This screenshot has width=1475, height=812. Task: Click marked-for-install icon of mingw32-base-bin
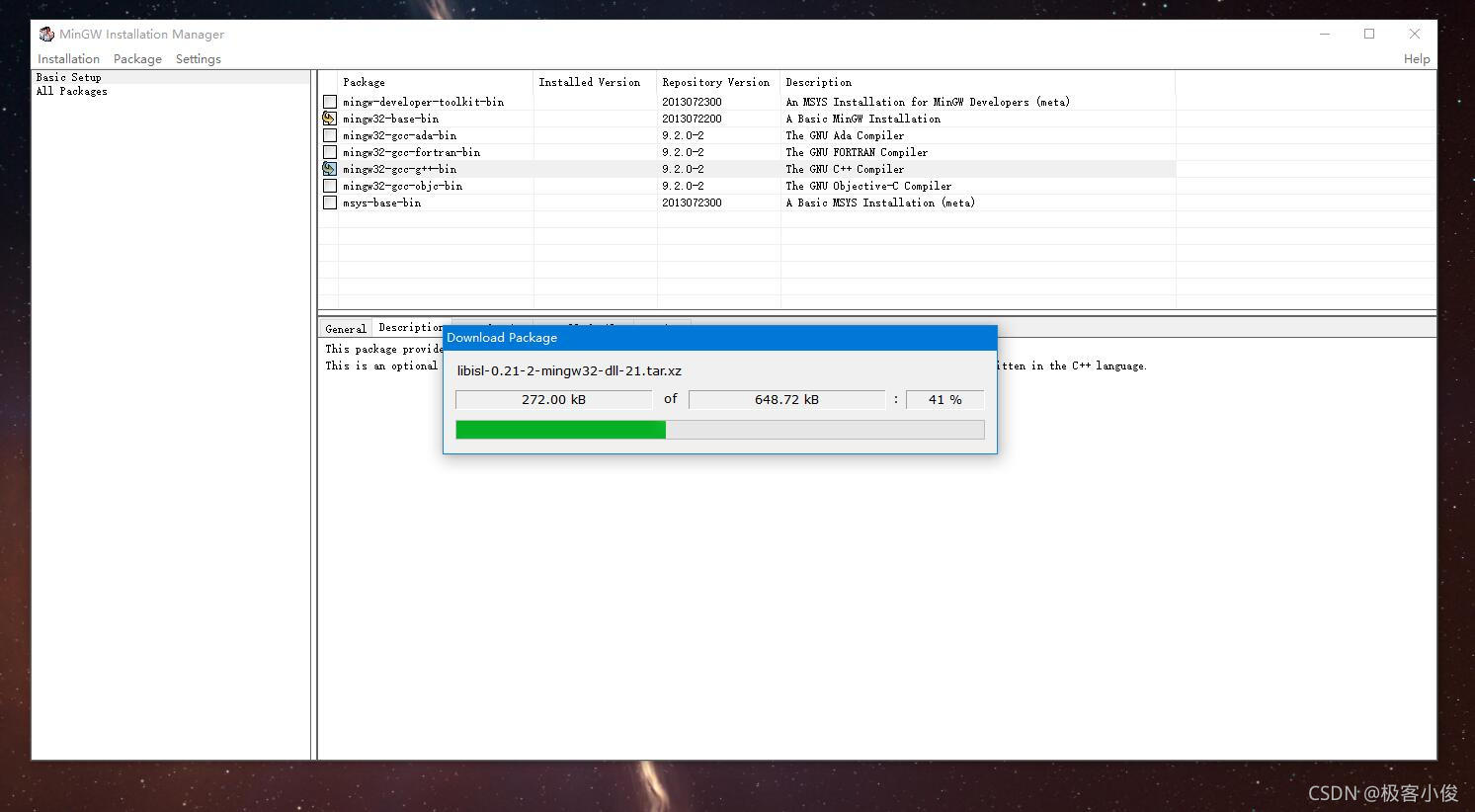330,119
